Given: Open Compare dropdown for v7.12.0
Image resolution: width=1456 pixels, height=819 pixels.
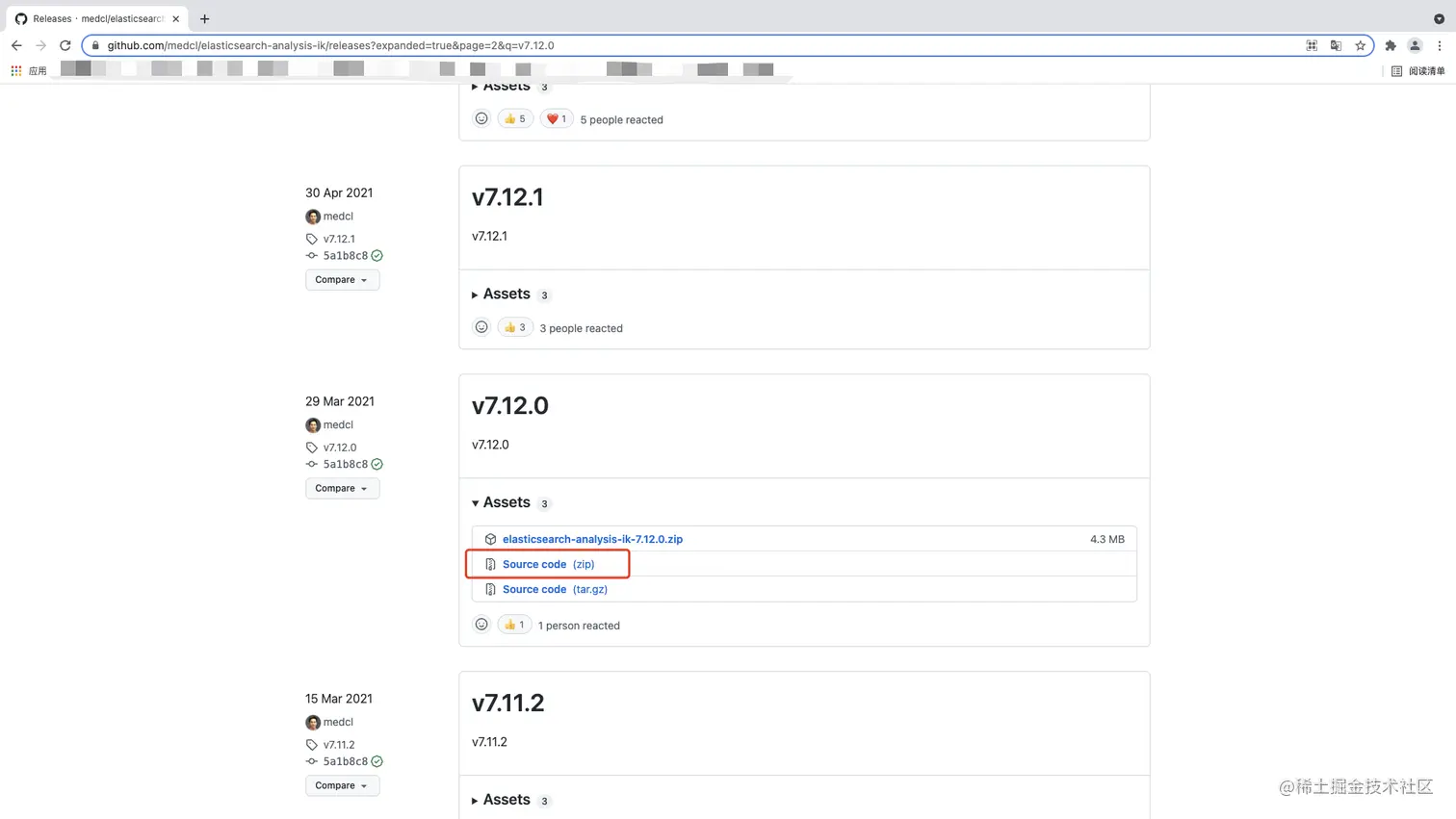Looking at the screenshot, I should [x=342, y=488].
